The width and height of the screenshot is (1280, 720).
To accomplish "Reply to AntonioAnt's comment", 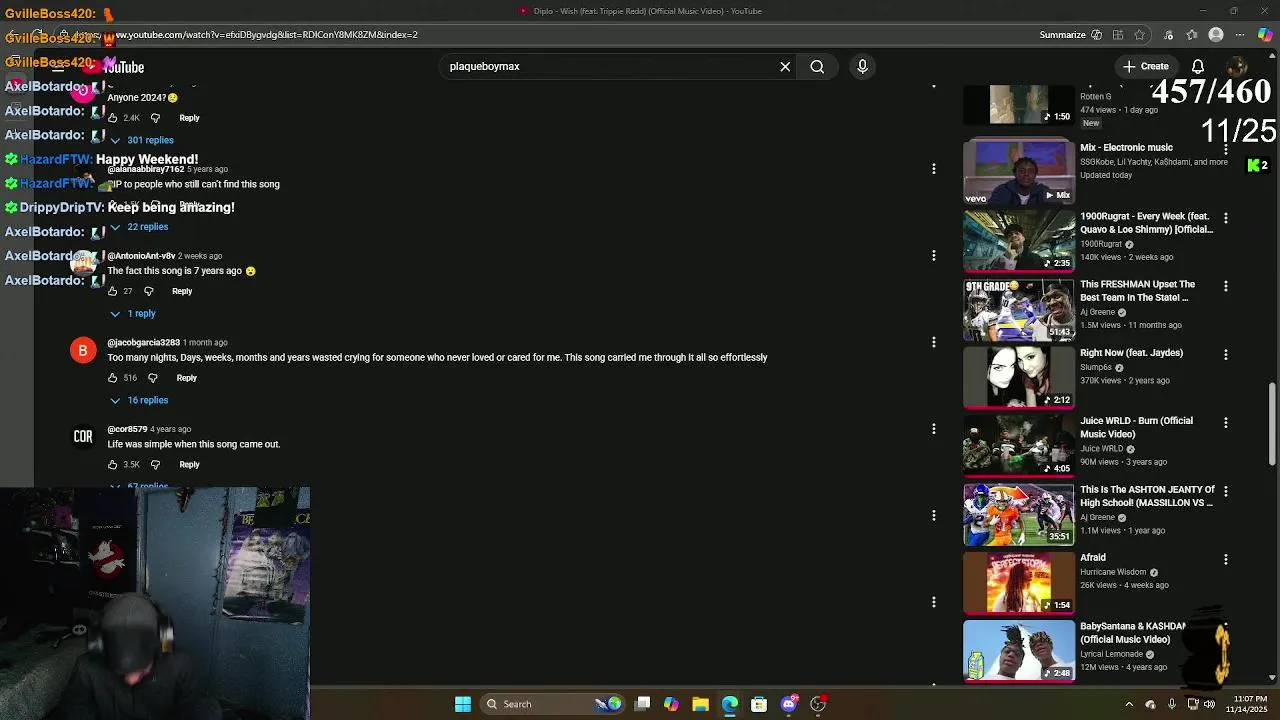I will (182, 291).
